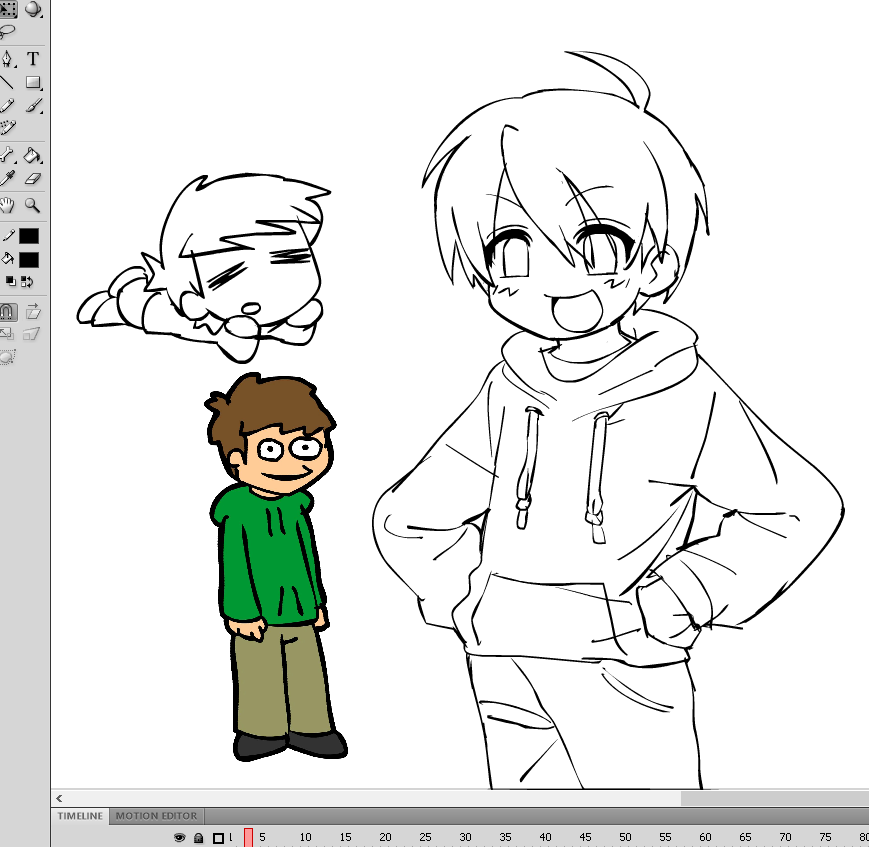Select the Zoom magnifier tool
The height and width of the screenshot is (847, 869).
(33, 205)
